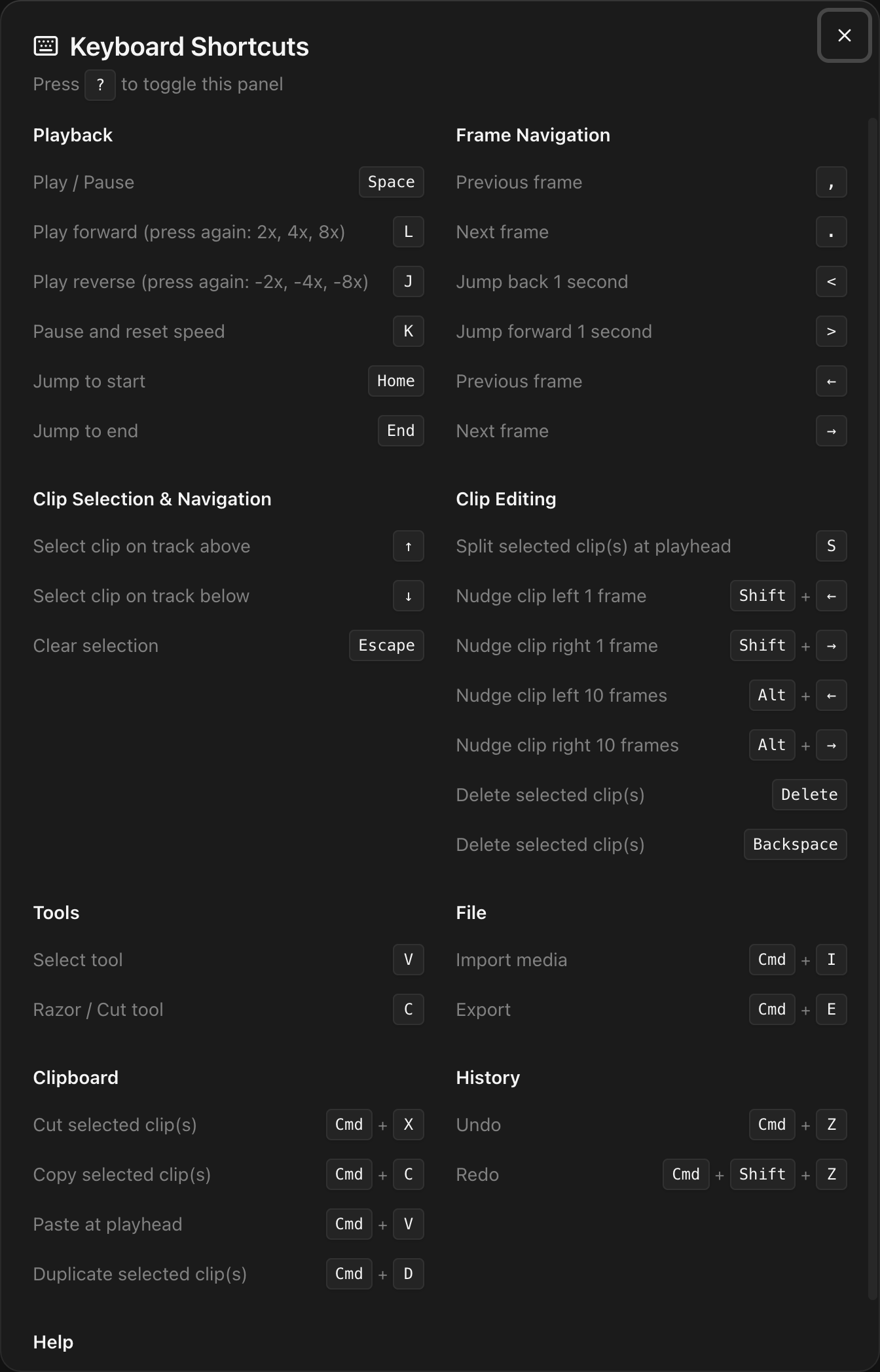Image resolution: width=880 pixels, height=1372 pixels.
Task: Click the Escape key badge
Action: coord(386,645)
